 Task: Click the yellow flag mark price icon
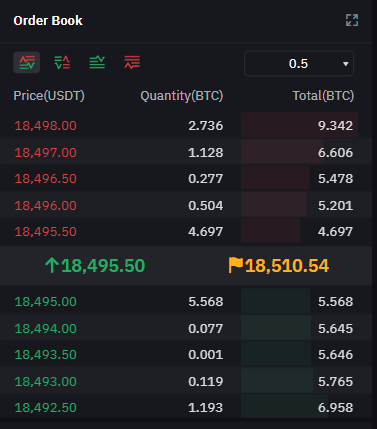click(x=235, y=265)
